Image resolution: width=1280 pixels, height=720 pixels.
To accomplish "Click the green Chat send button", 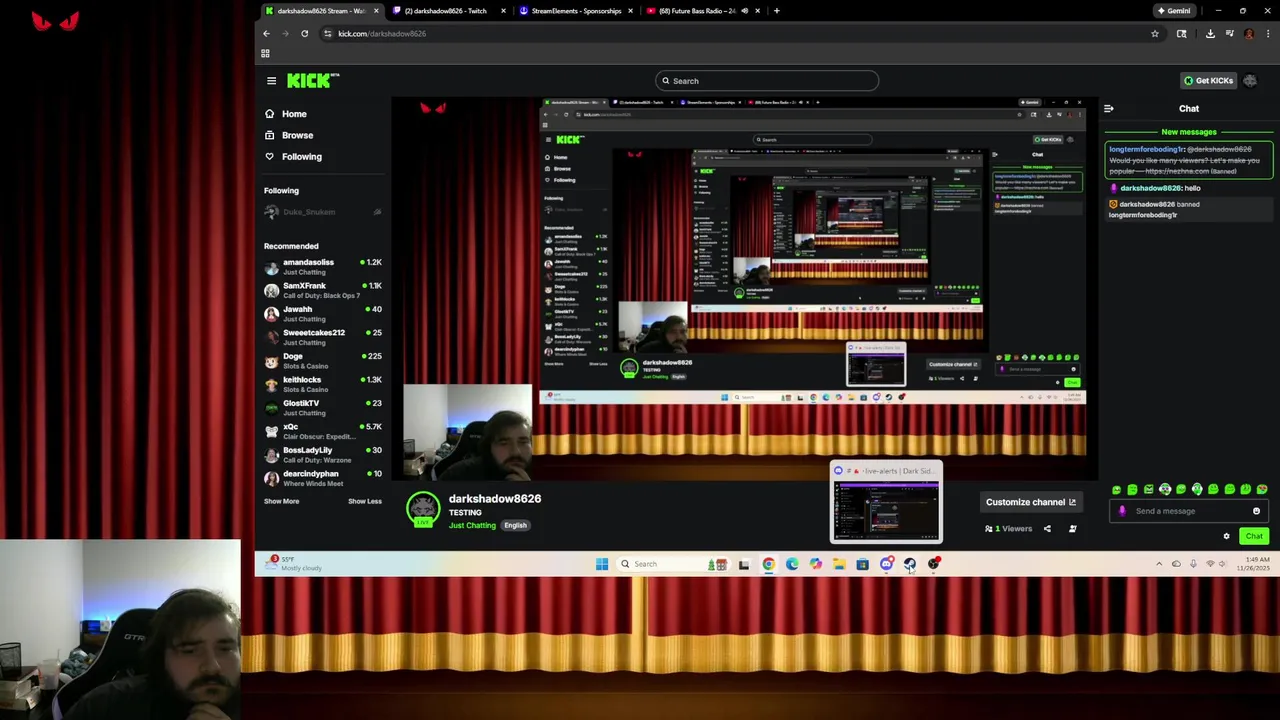I will tap(1254, 536).
